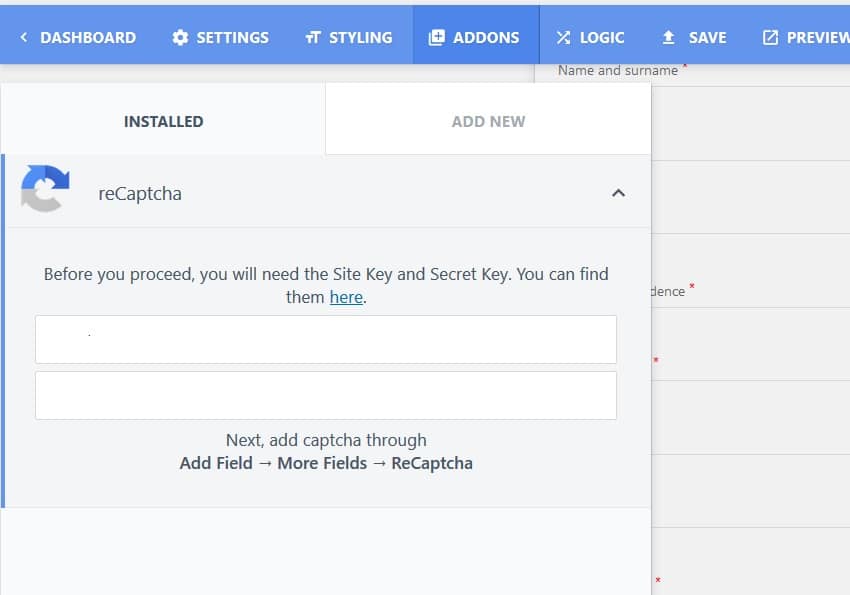850x595 pixels.
Task: Open the Dashboard menu item
Action: pyautogui.click(x=88, y=37)
